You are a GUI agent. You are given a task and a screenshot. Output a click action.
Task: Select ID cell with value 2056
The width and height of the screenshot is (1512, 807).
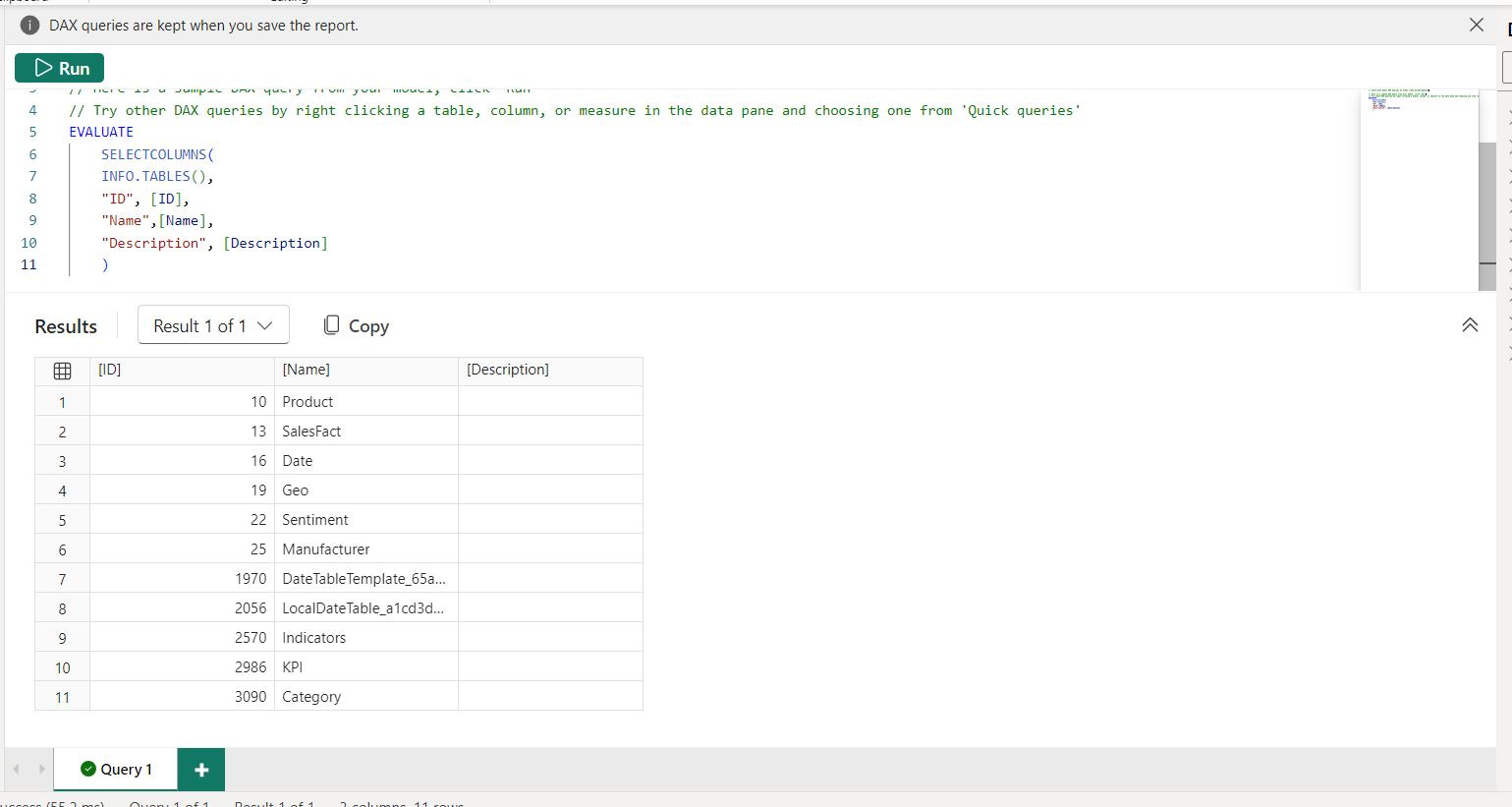coord(182,607)
